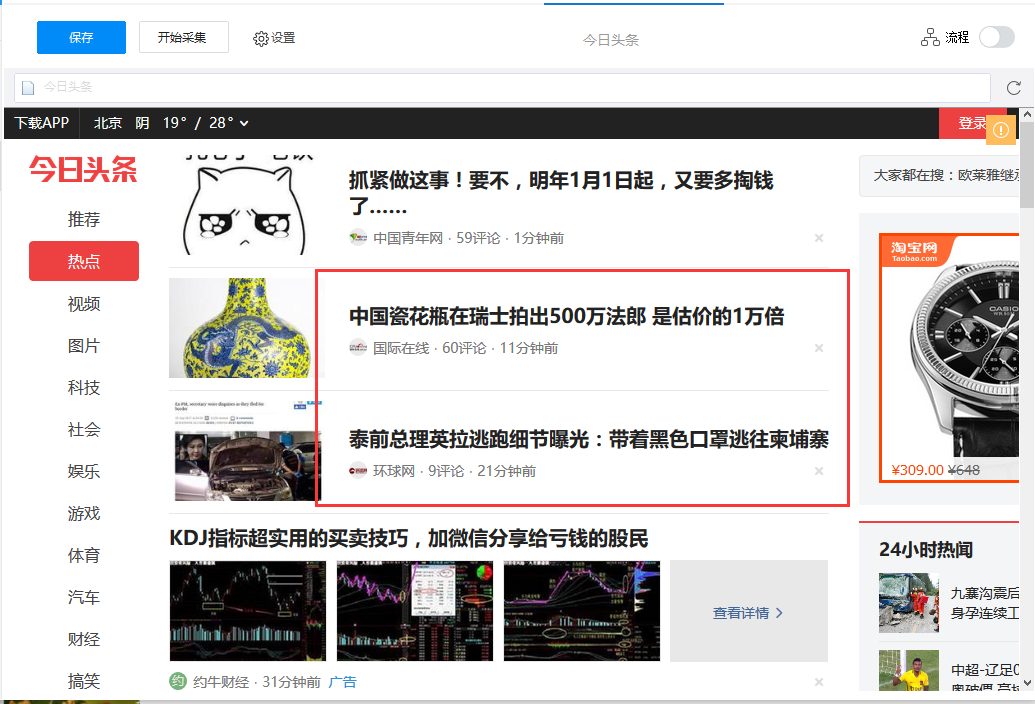Click the second KDJ stock chart image
This screenshot has height=704, width=1035.
(x=415, y=611)
